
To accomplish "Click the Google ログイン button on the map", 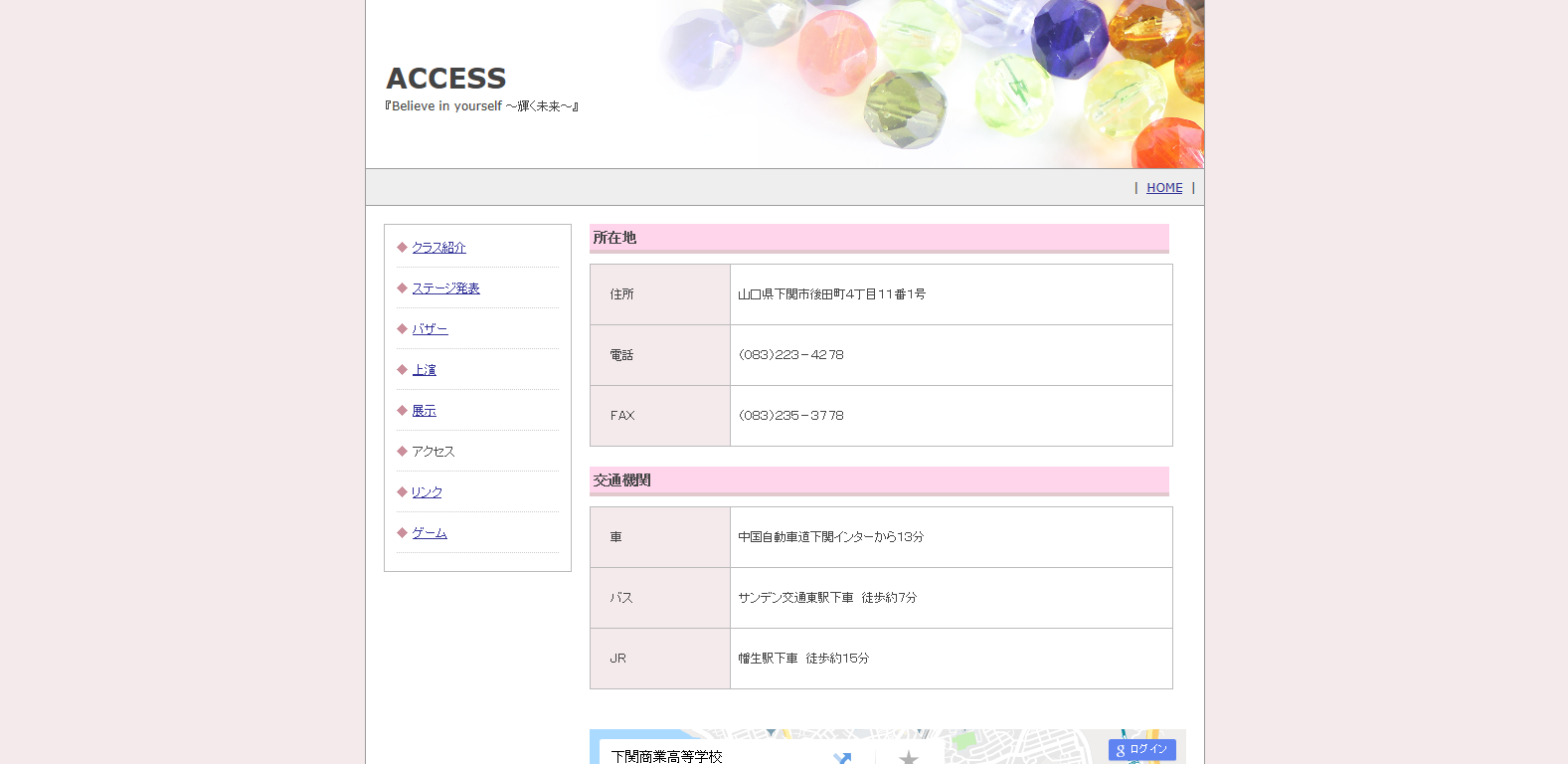I will (1142, 750).
